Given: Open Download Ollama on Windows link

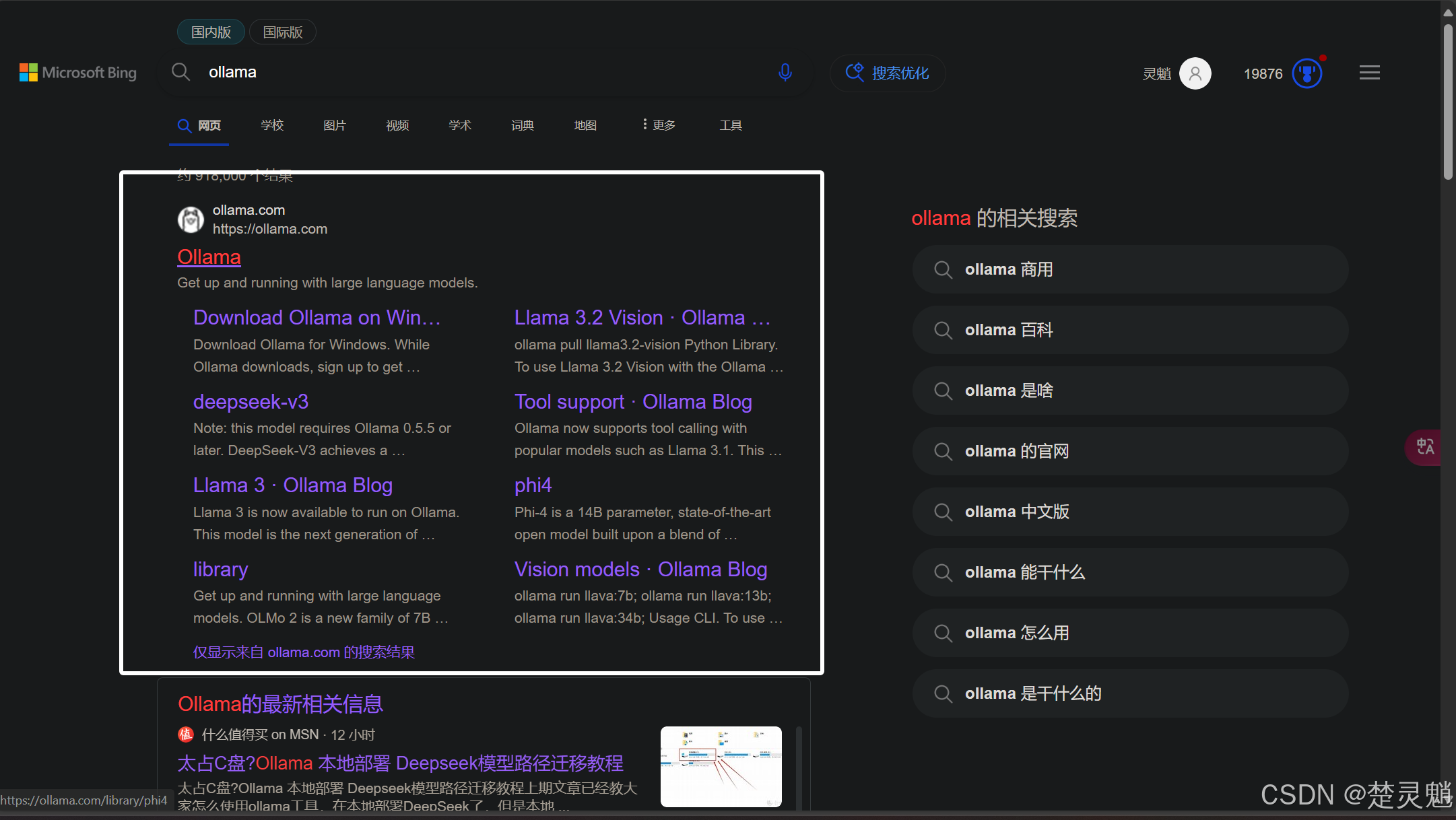Looking at the screenshot, I should coord(317,318).
